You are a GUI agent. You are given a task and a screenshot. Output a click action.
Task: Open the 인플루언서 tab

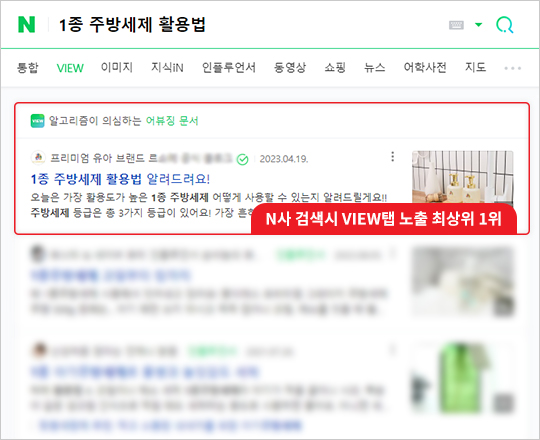coord(229,67)
